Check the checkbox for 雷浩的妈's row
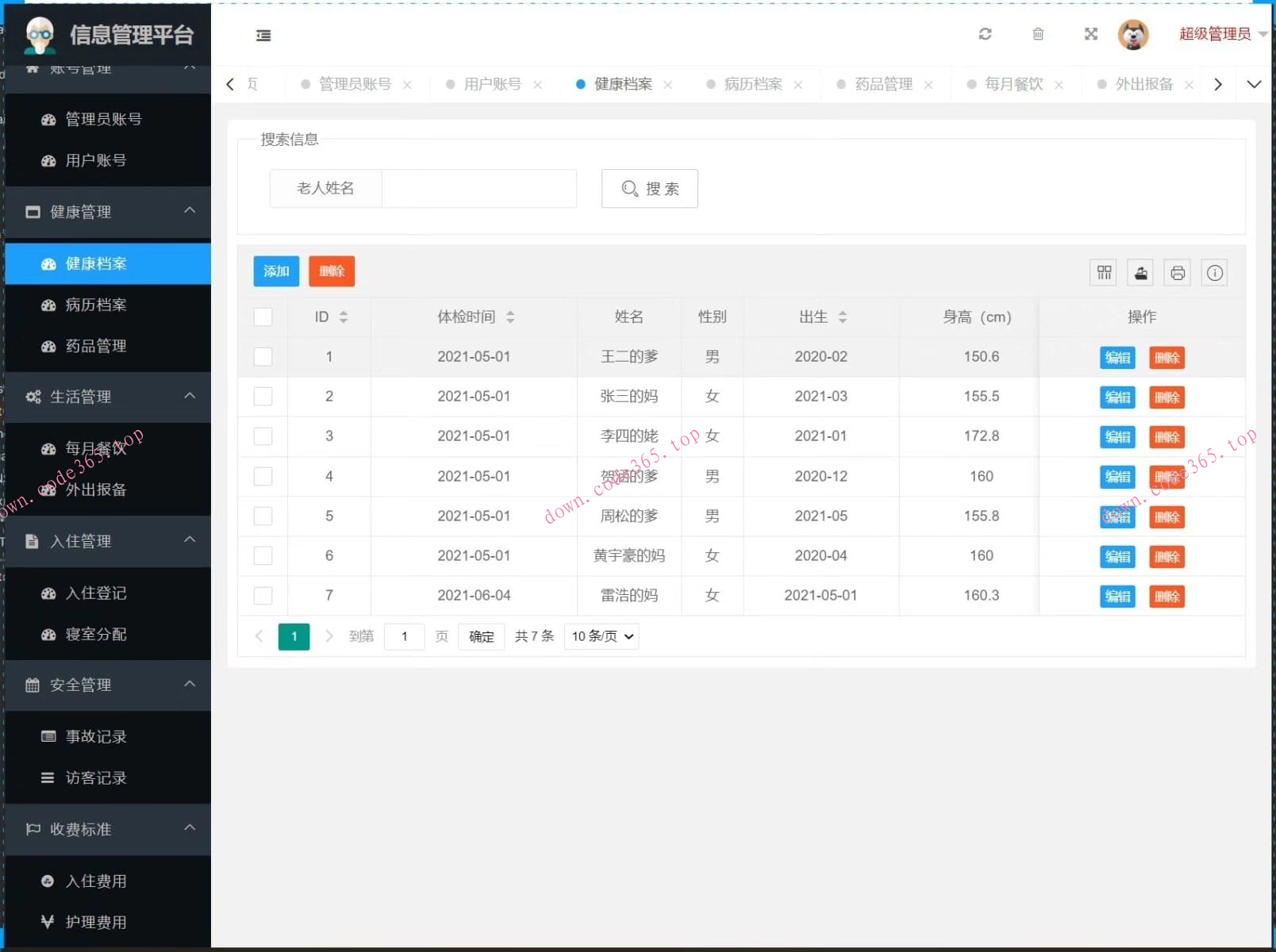Image resolution: width=1276 pixels, height=952 pixels. click(263, 595)
